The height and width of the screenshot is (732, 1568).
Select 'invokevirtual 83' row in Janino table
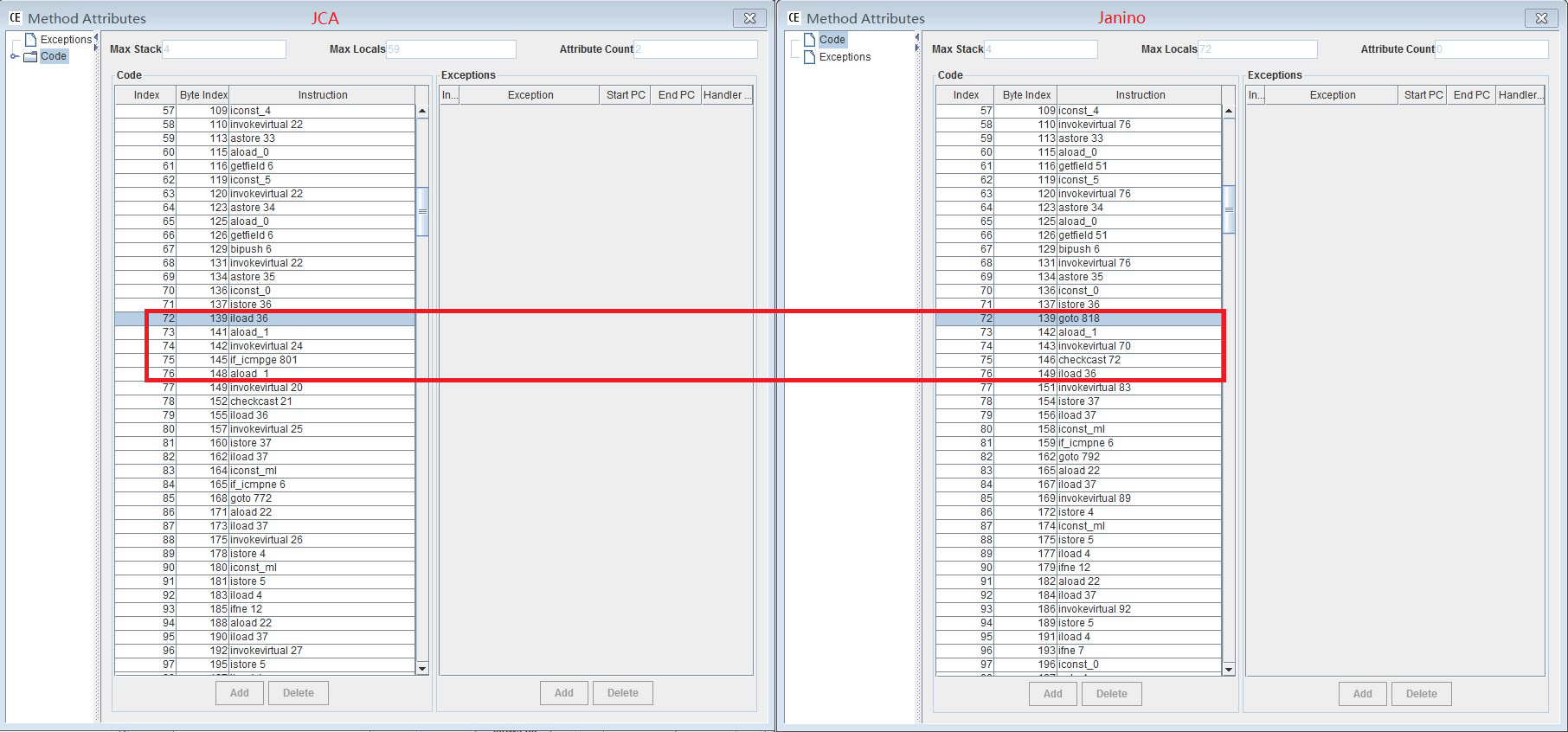(1079, 388)
